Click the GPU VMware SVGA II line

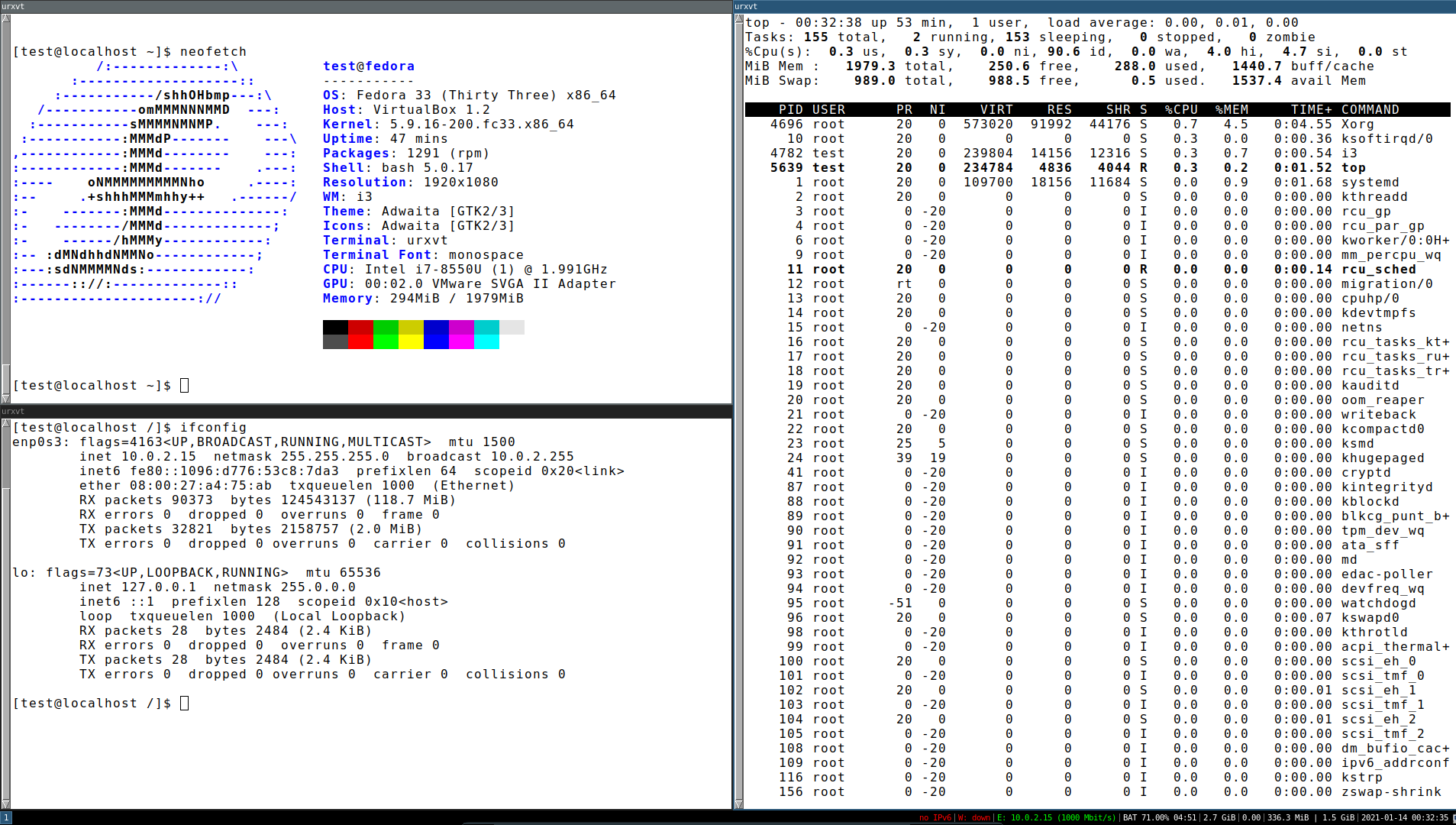point(470,284)
